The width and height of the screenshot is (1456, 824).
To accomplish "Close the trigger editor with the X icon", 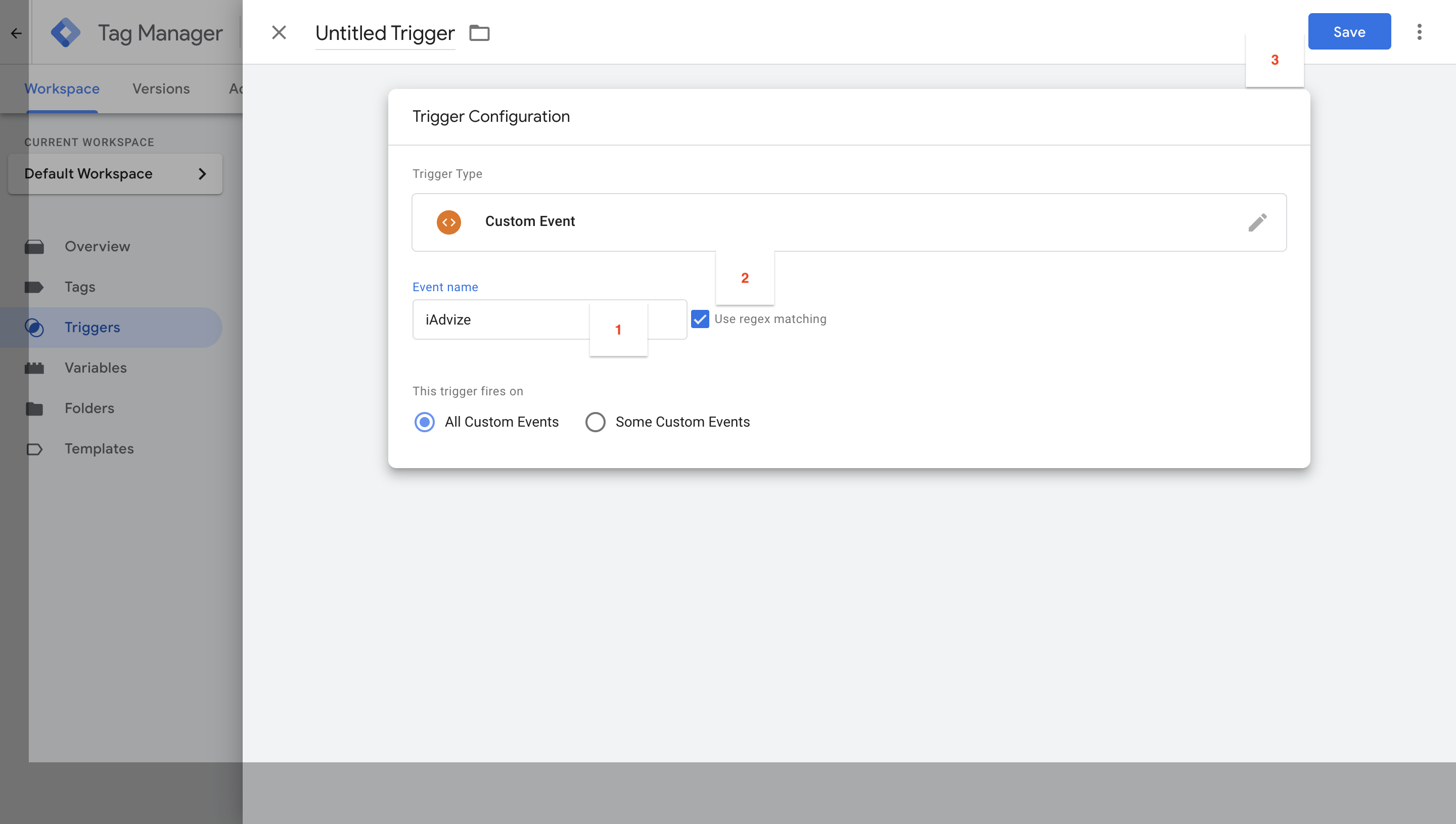I will tap(279, 32).
